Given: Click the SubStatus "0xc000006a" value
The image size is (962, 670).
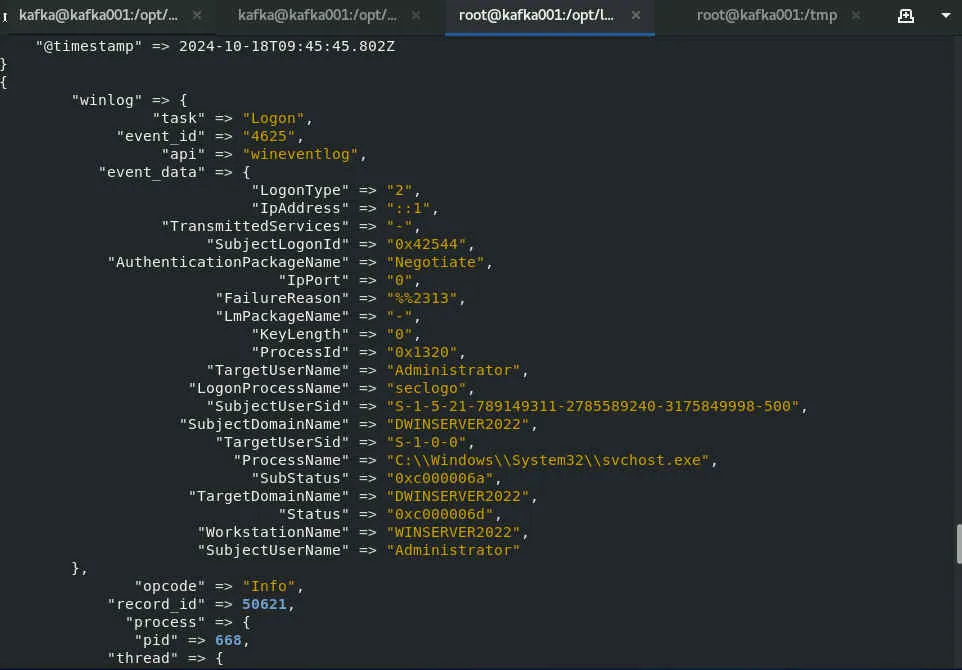Looking at the screenshot, I should (440, 478).
